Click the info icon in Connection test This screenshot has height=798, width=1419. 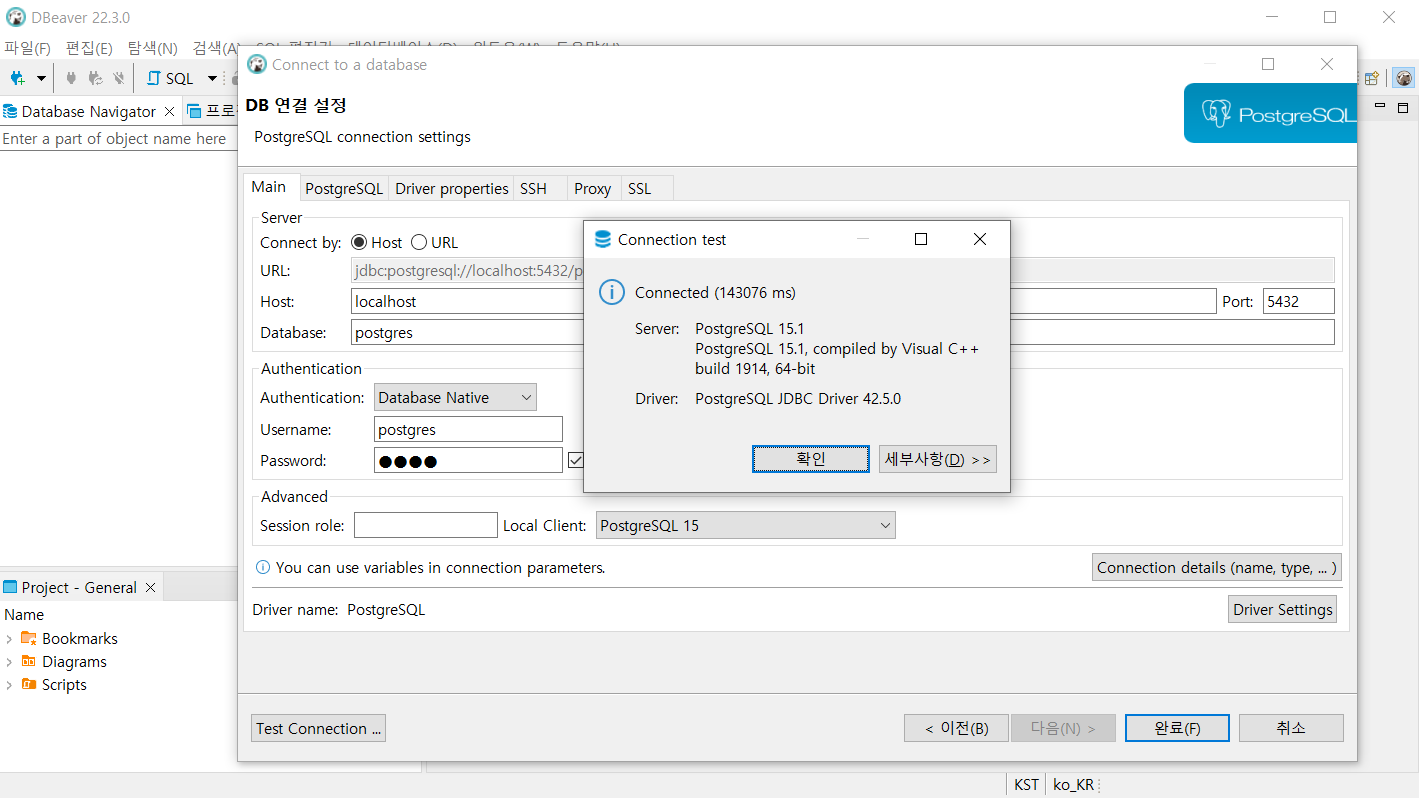(611, 292)
